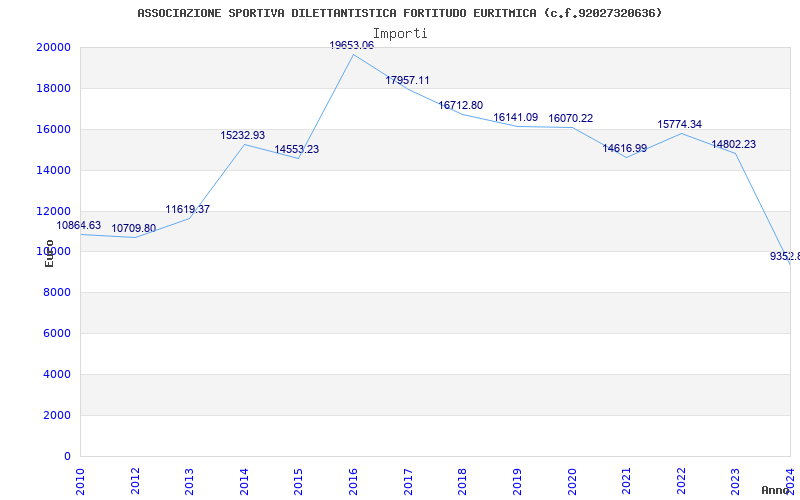This screenshot has height=500, width=800.
Task: Click the 4000 y-axis tick label
Action: point(57,374)
